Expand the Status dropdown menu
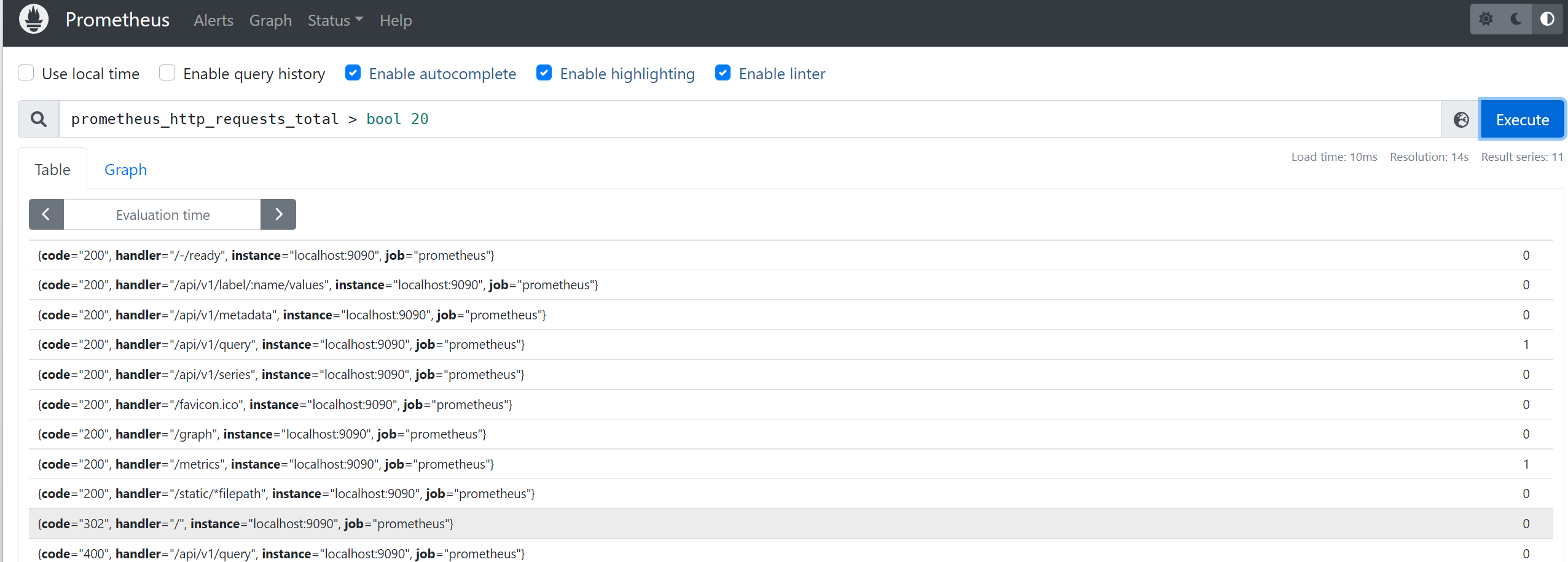Screen dimensions: 1568x562 click(x=335, y=20)
